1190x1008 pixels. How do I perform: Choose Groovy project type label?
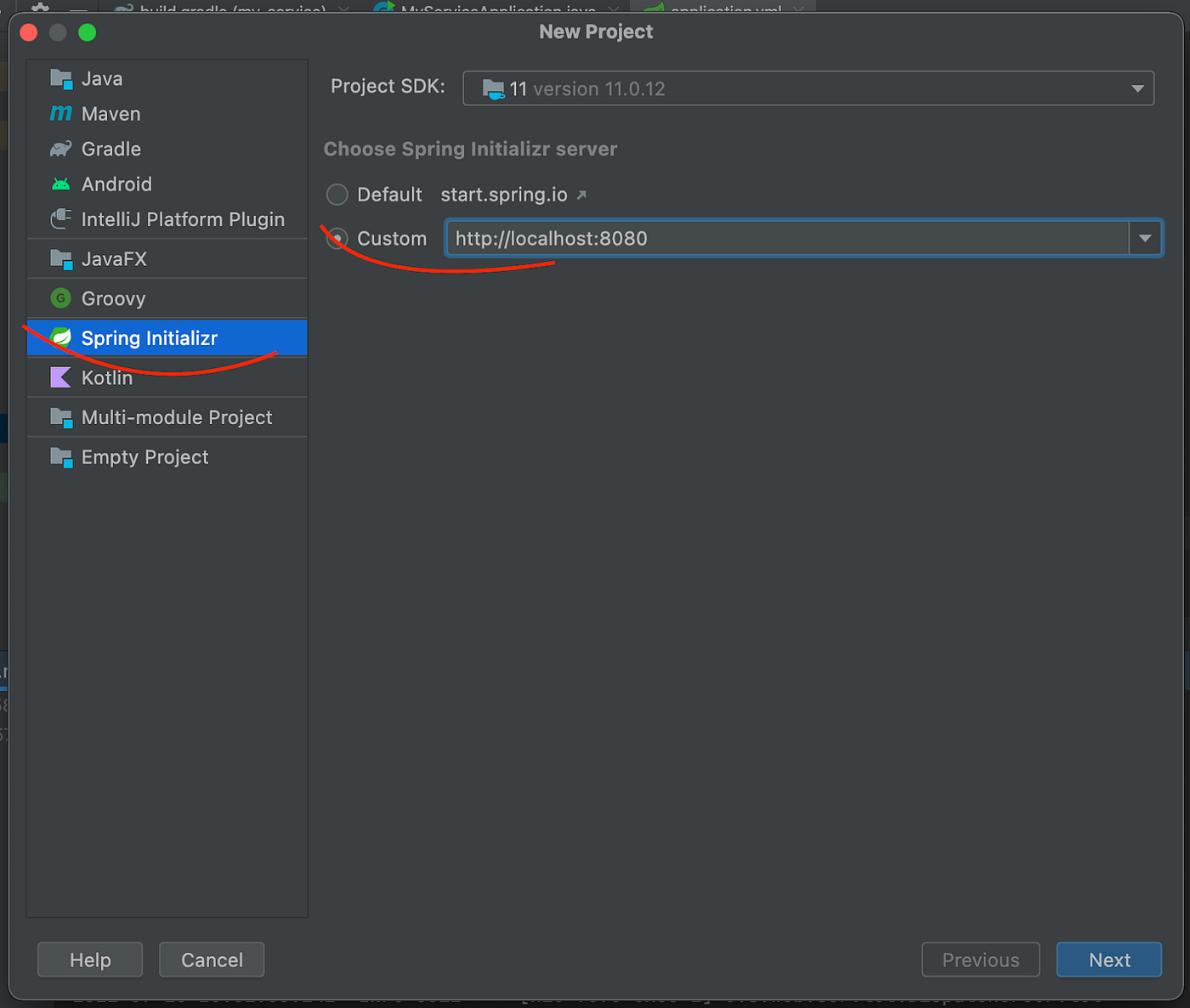113,299
